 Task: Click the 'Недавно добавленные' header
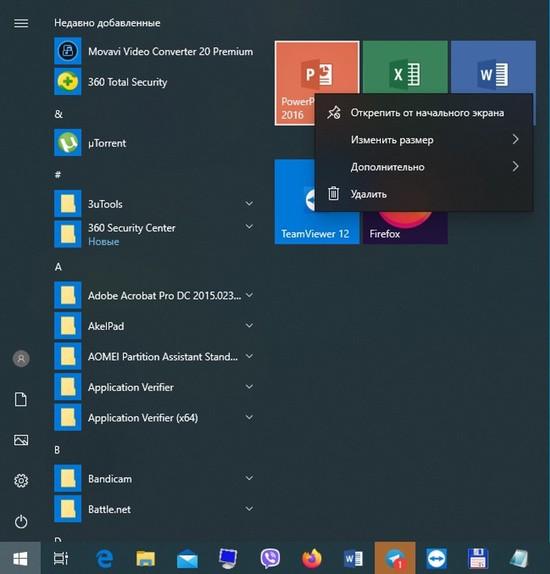click(x=107, y=23)
